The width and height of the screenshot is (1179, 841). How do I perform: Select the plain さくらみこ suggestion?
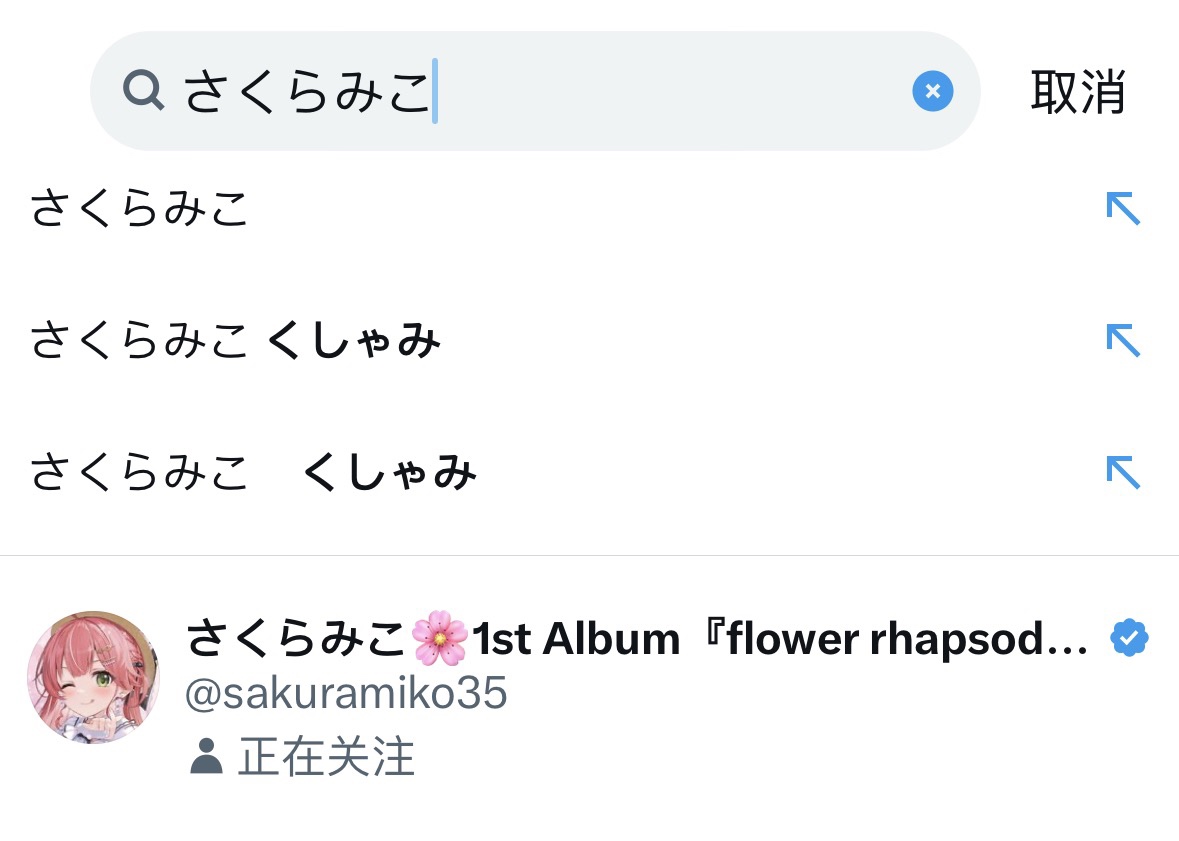click(x=139, y=210)
